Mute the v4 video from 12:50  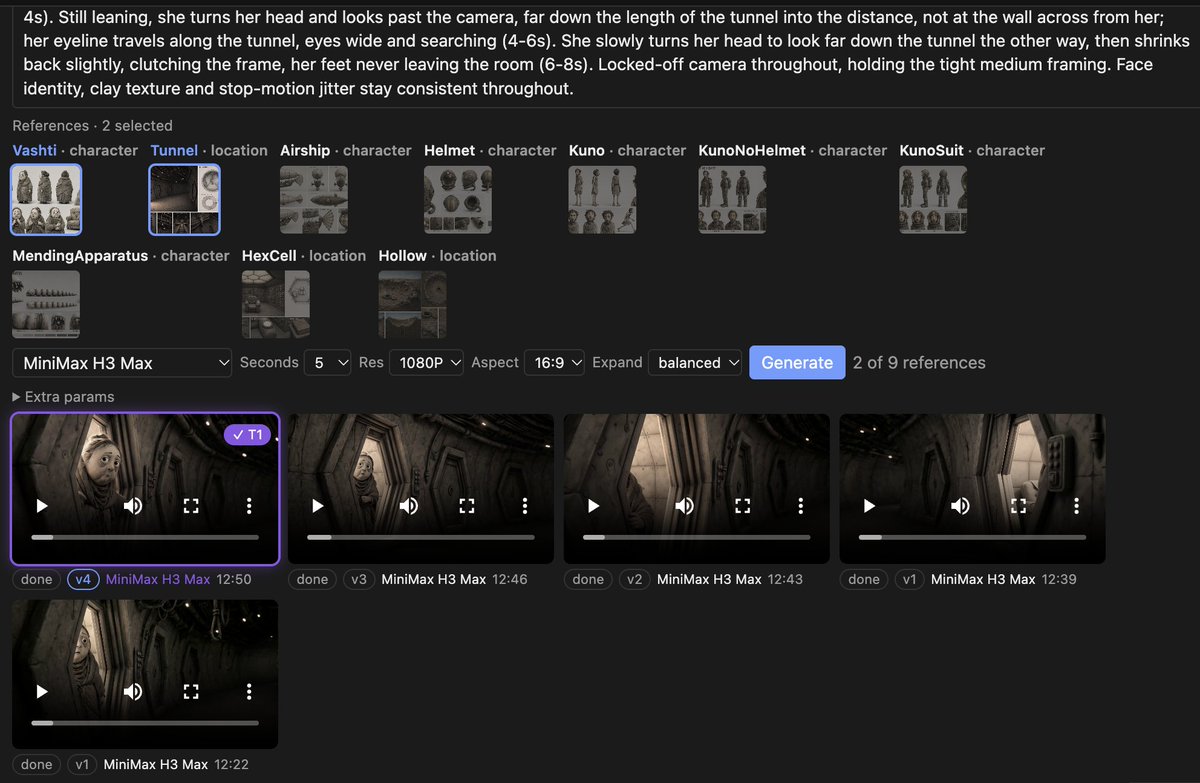(x=132, y=506)
